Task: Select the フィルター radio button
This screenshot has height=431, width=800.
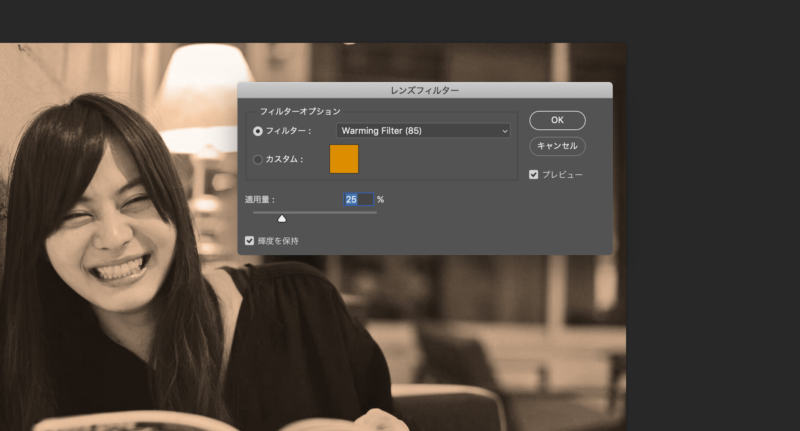Action: [258, 131]
